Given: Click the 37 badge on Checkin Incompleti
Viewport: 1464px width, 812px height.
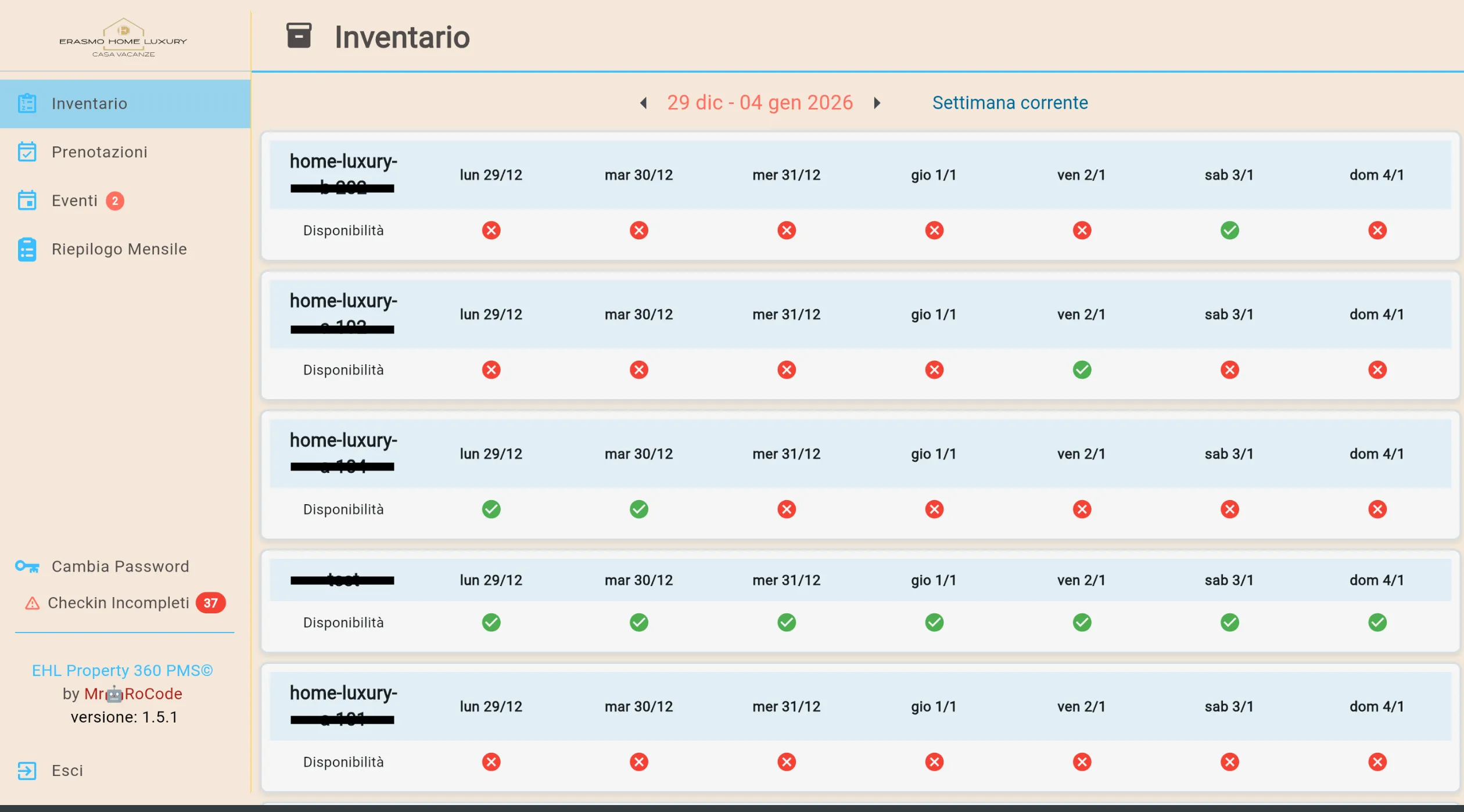Looking at the screenshot, I should pos(211,603).
